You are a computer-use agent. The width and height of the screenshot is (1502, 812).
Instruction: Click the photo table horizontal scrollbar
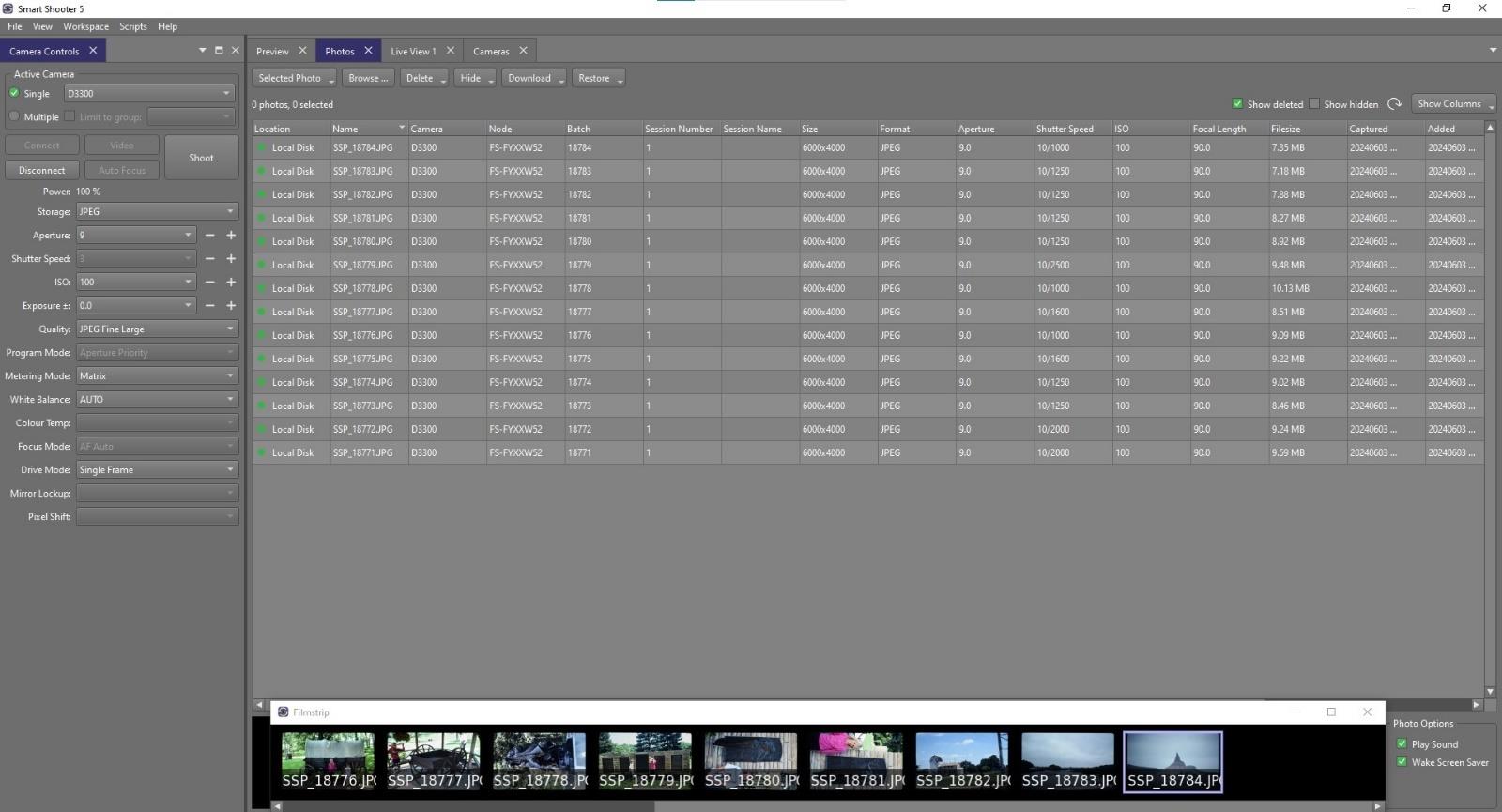[x=764, y=704]
